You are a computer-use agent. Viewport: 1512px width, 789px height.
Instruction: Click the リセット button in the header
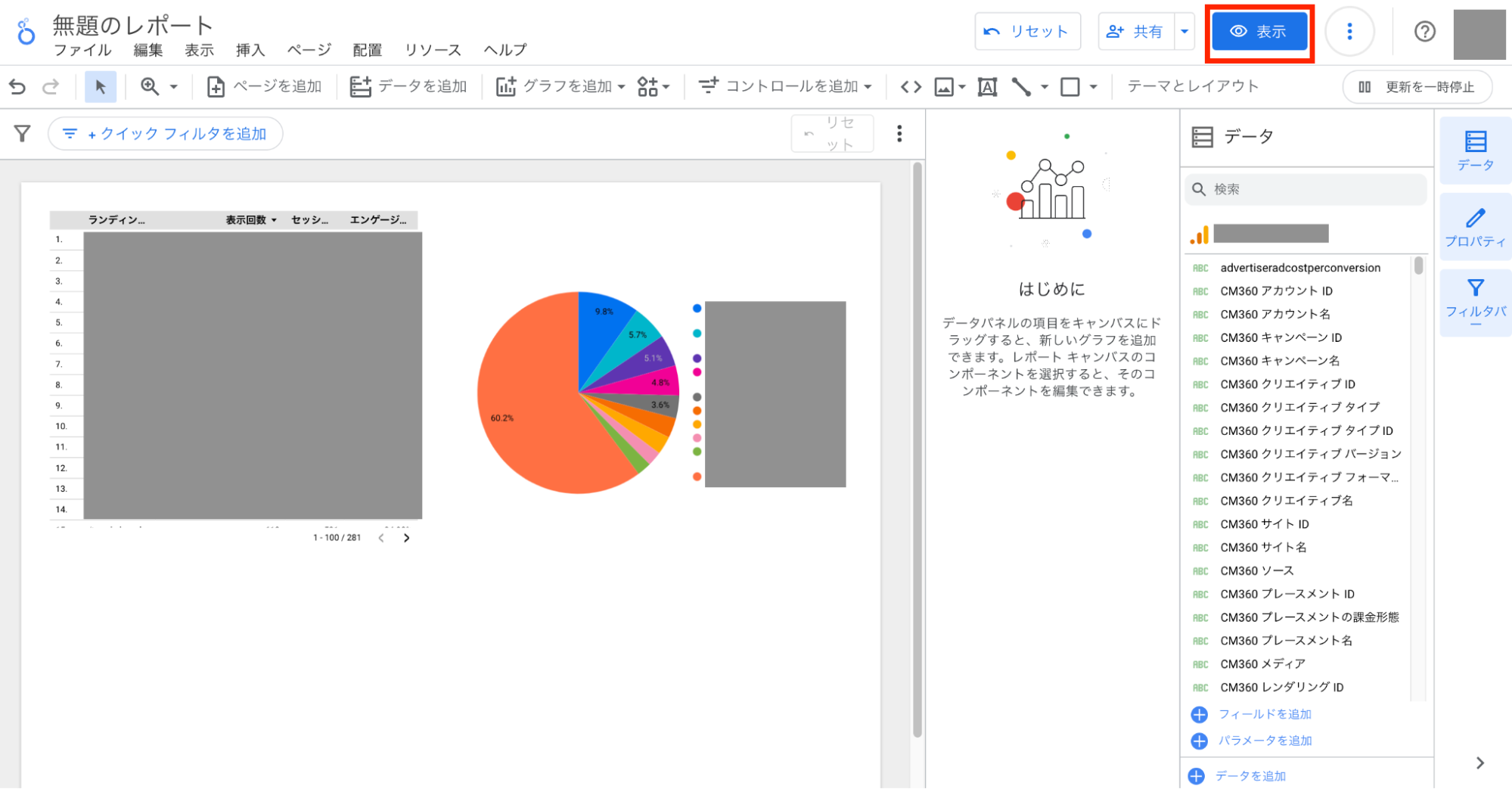(x=1027, y=32)
